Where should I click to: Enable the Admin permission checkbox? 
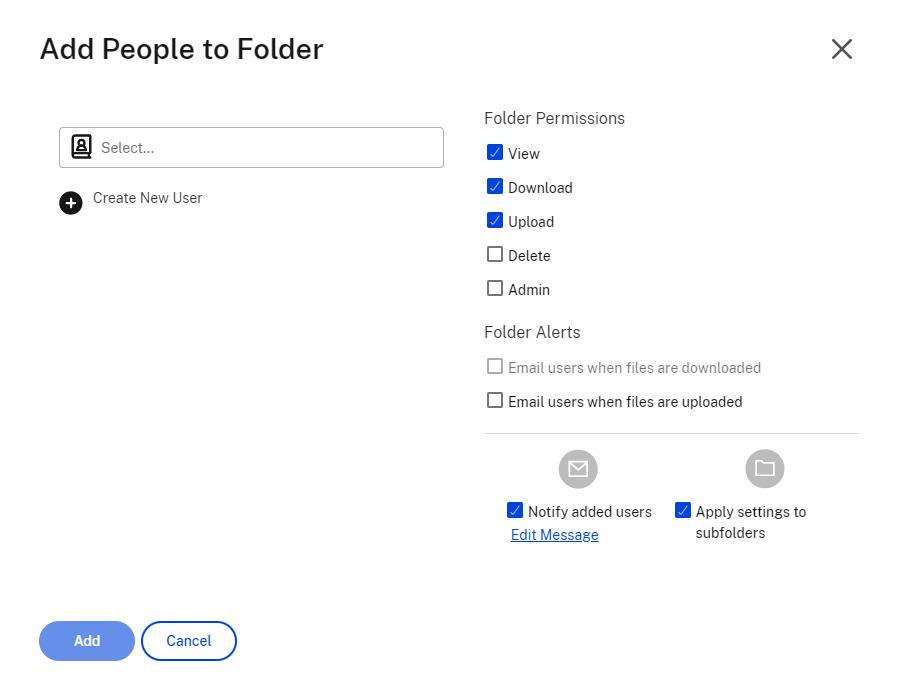coord(495,288)
